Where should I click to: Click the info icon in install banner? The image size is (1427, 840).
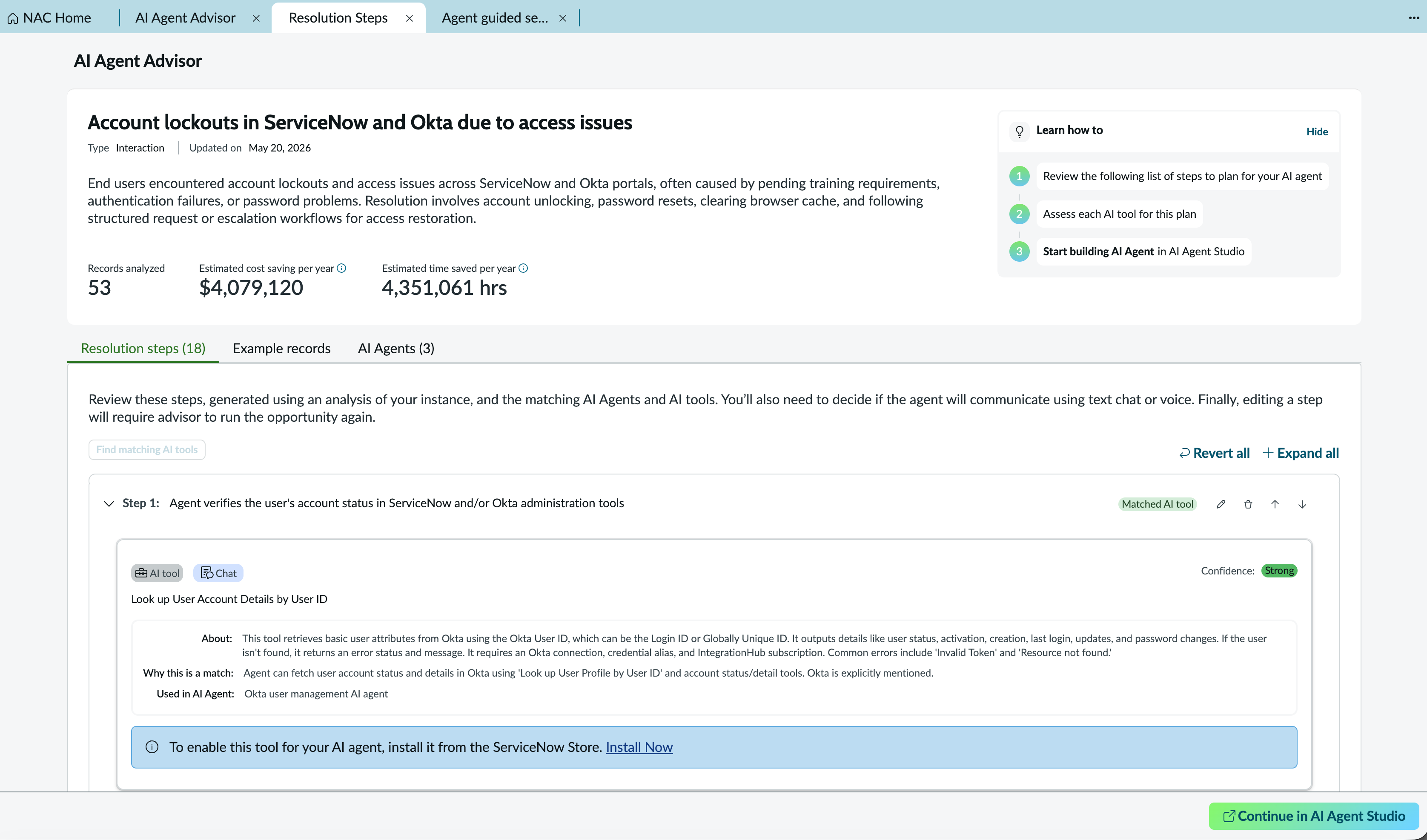coord(152,747)
